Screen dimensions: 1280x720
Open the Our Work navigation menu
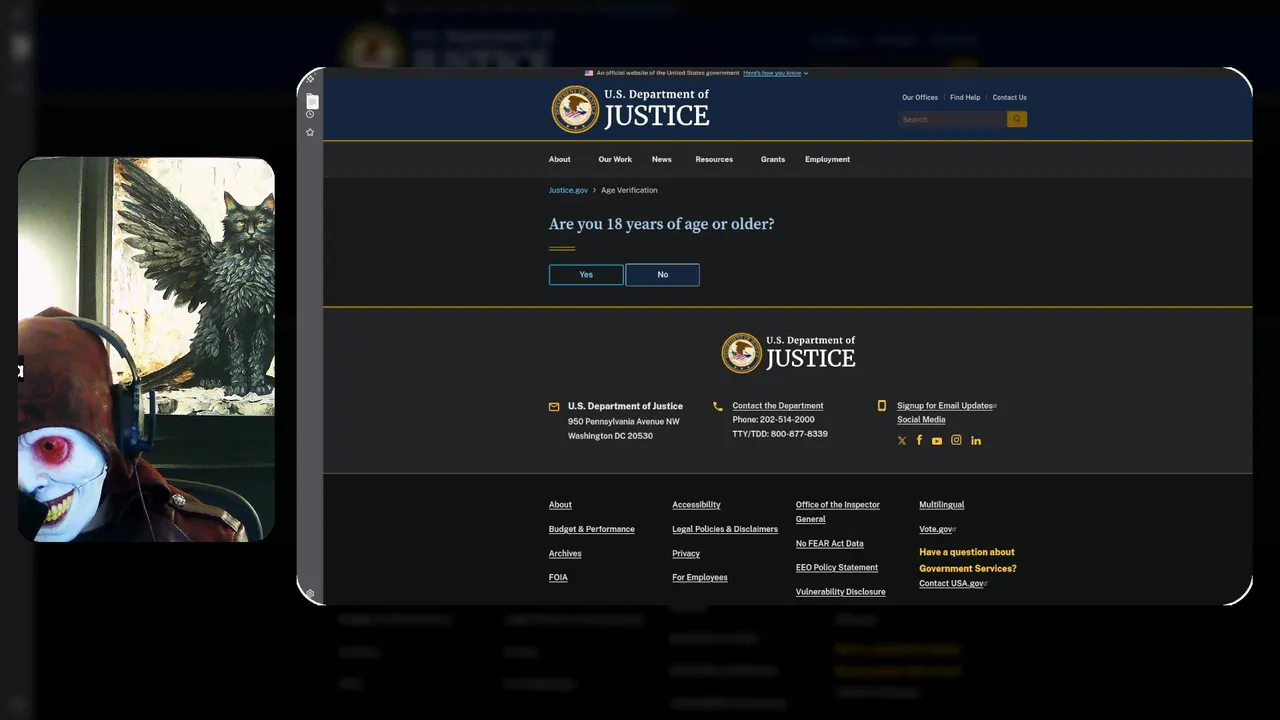pyautogui.click(x=615, y=159)
